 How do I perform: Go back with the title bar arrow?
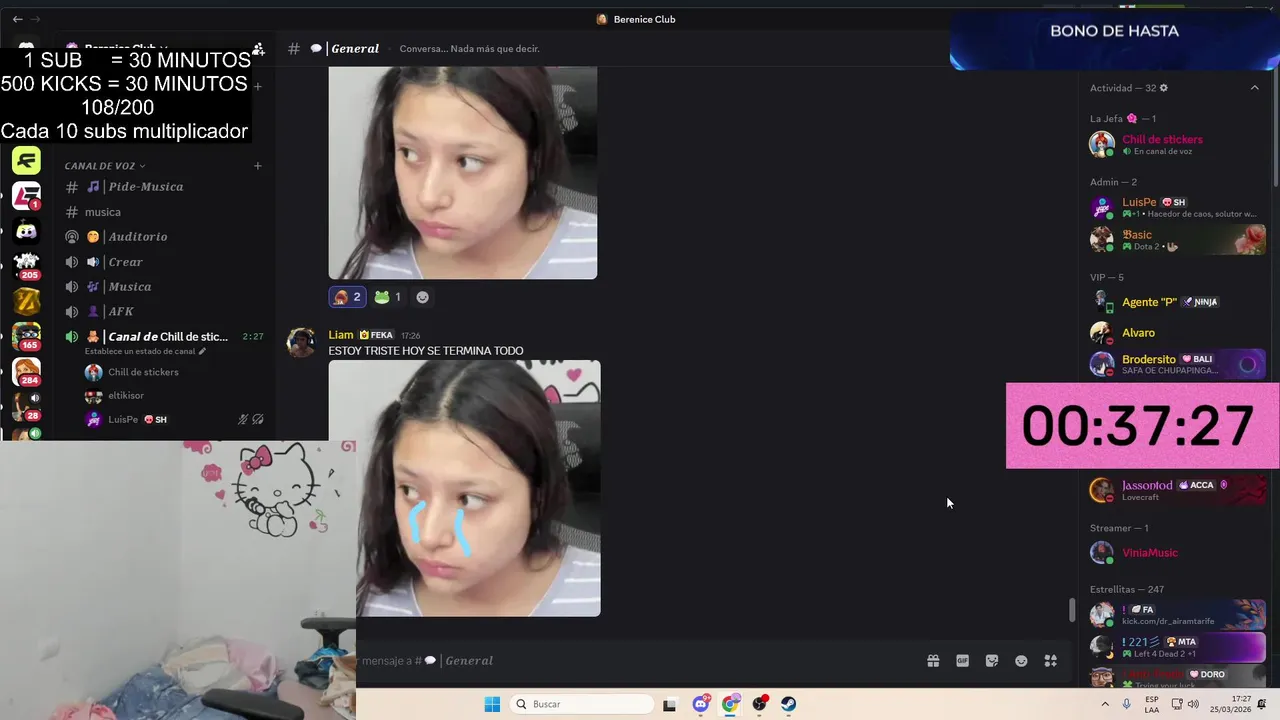coord(17,19)
